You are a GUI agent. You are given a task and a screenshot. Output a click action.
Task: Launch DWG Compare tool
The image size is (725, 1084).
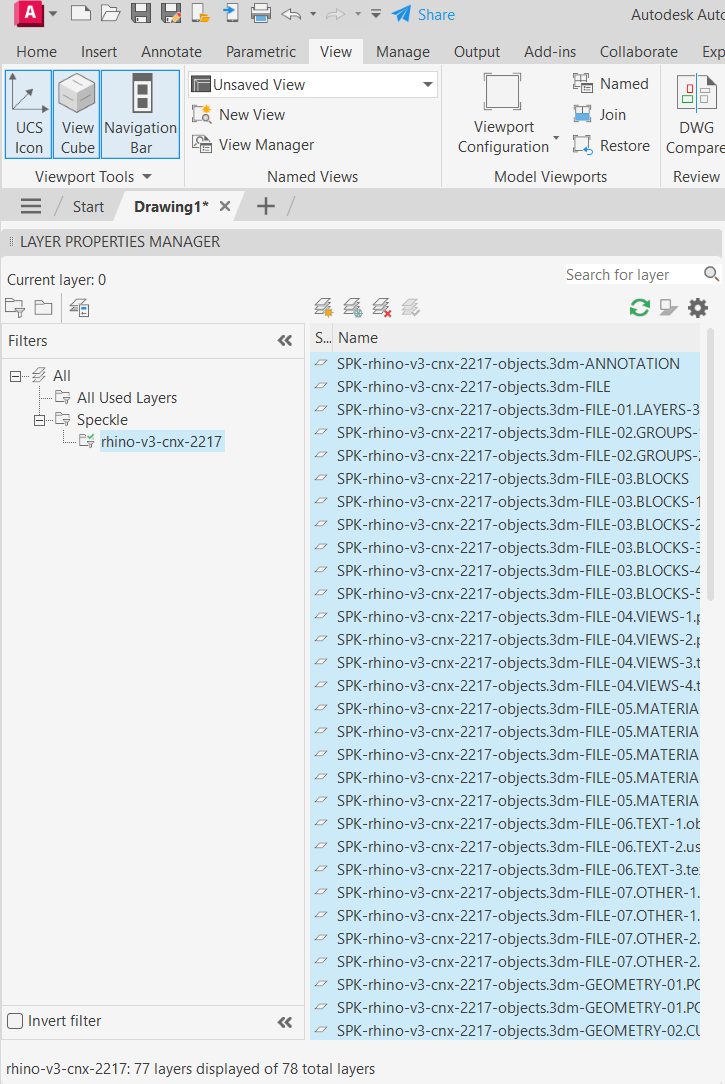click(x=695, y=114)
